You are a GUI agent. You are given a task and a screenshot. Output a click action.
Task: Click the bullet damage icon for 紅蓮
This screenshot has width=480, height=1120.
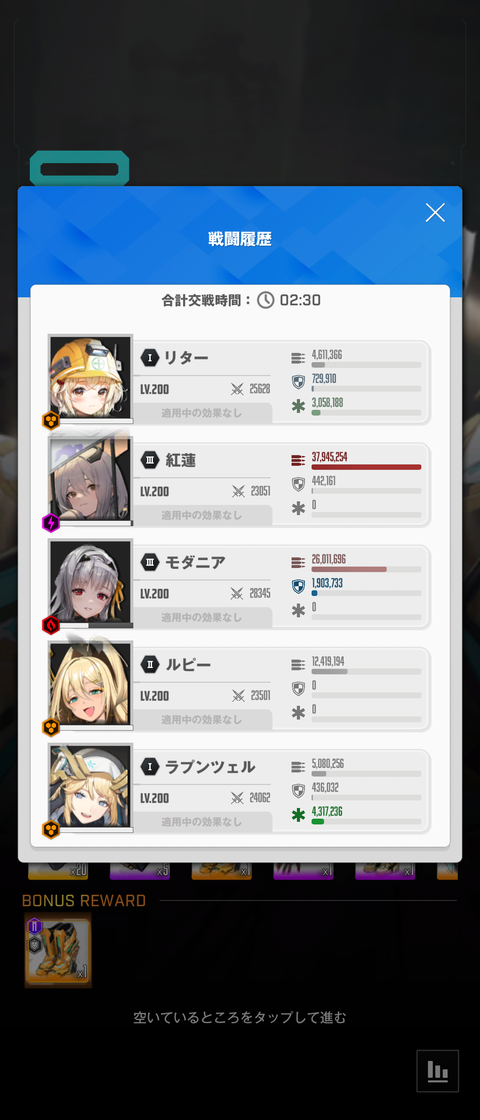coord(298,460)
